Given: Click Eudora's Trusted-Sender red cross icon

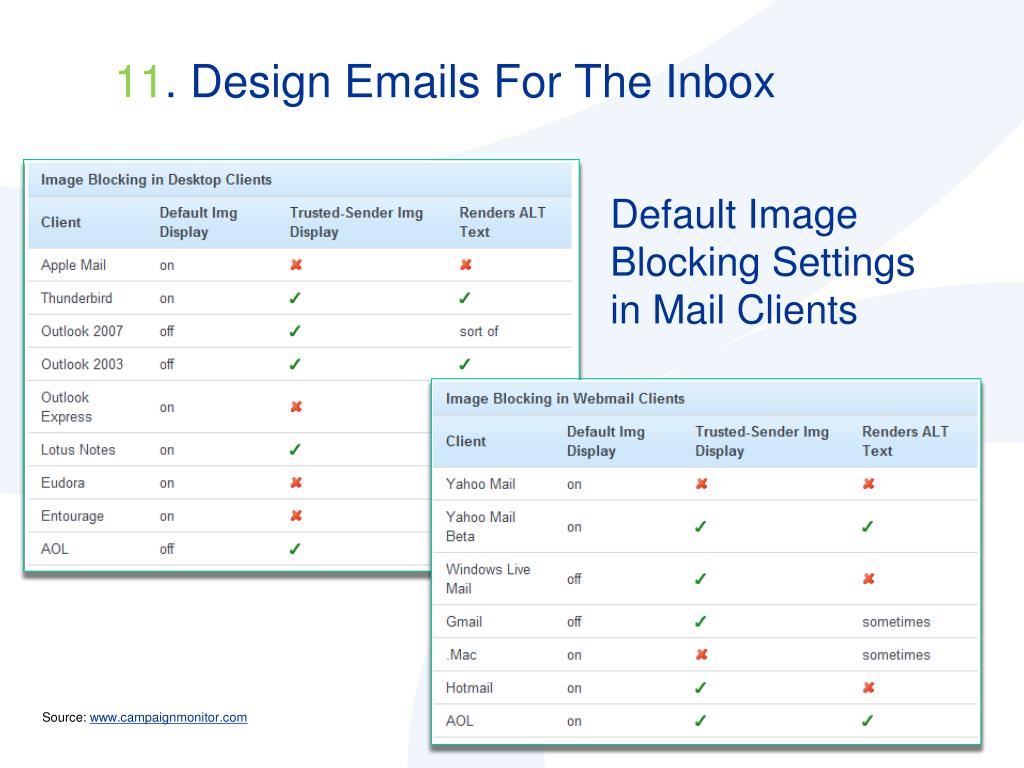Looking at the screenshot, I should [x=296, y=483].
